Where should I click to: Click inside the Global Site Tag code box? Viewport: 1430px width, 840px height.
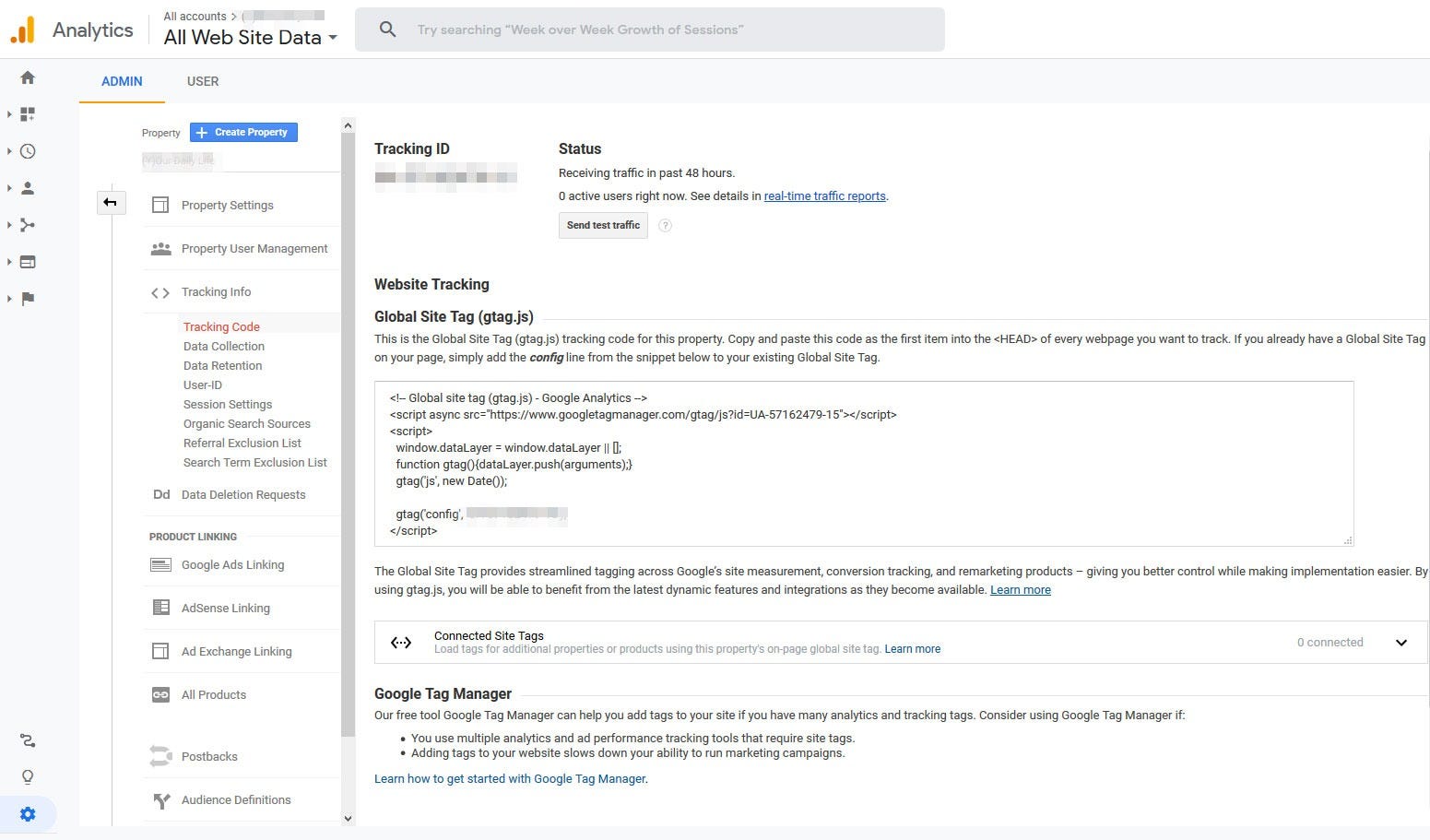point(864,464)
